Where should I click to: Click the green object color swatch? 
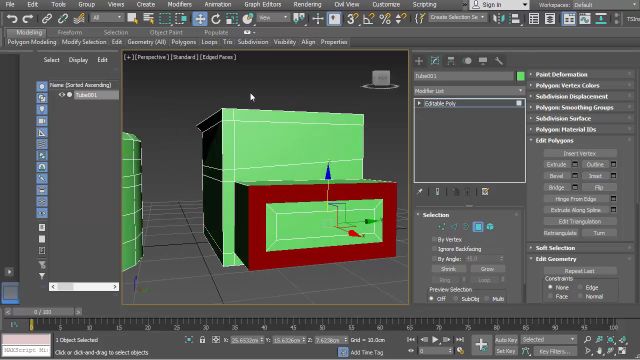[x=520, y=76]
